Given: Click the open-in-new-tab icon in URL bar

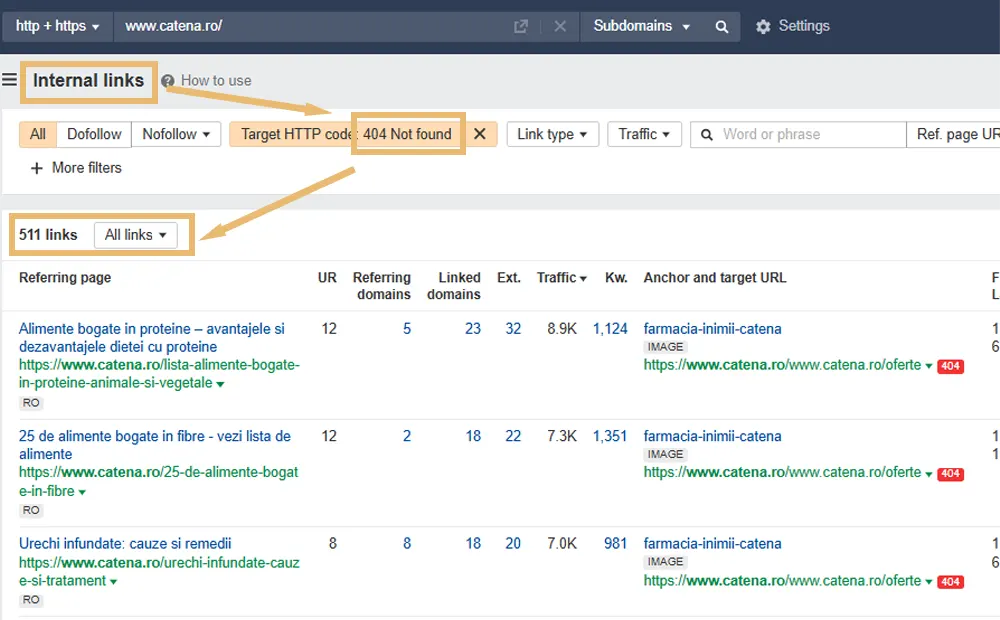Looking at the screenshot, I should coord(520,27).
